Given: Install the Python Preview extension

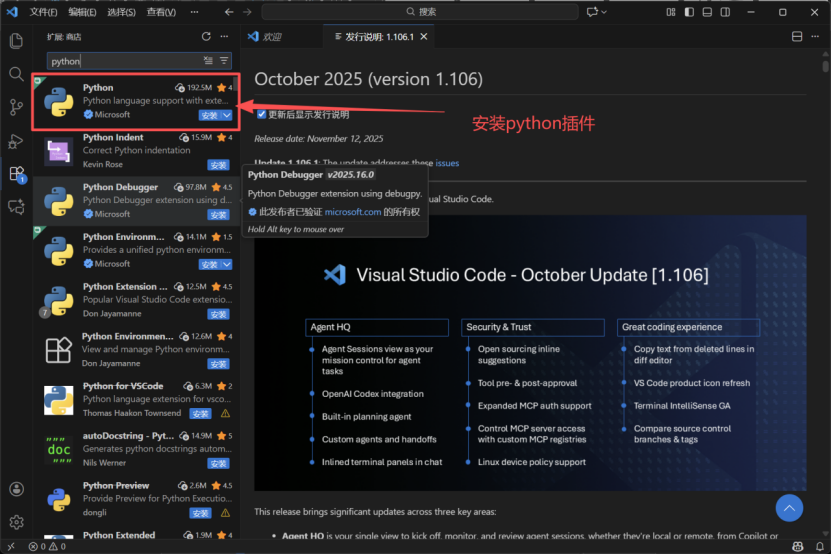Looking at the screenshot, I should 200,513.
